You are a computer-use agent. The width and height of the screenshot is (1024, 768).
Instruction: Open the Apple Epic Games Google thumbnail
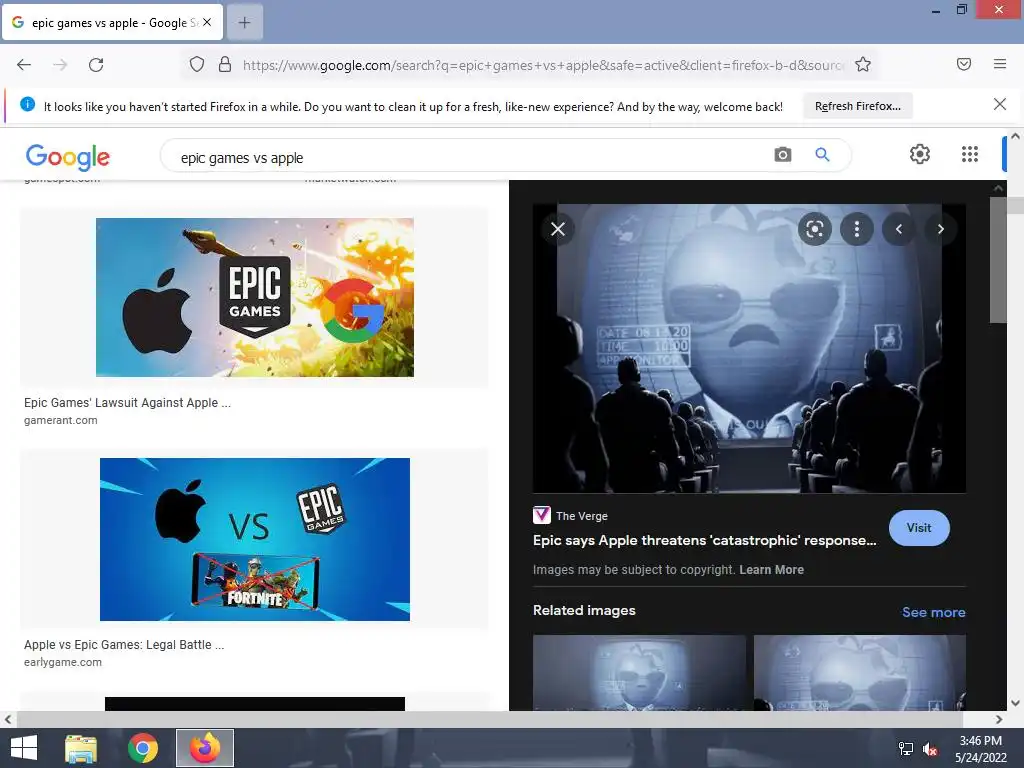click(255, 297)
